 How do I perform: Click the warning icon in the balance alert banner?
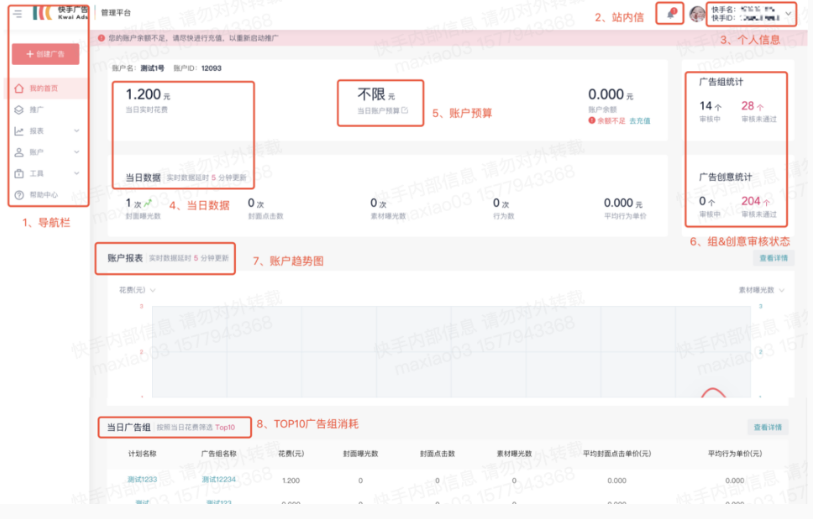[x=102, y=38]
